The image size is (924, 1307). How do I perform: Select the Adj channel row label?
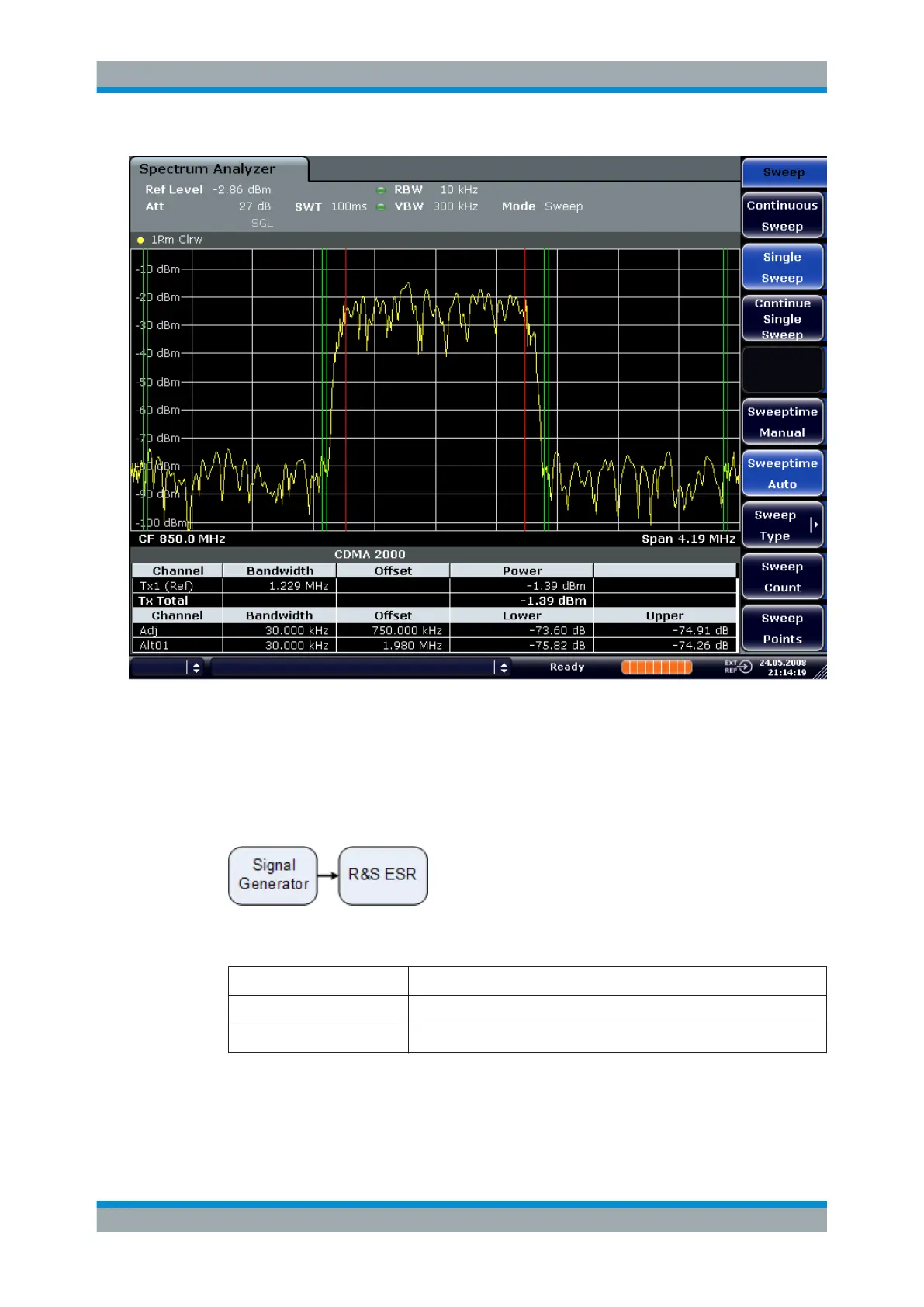pos(148,631)
